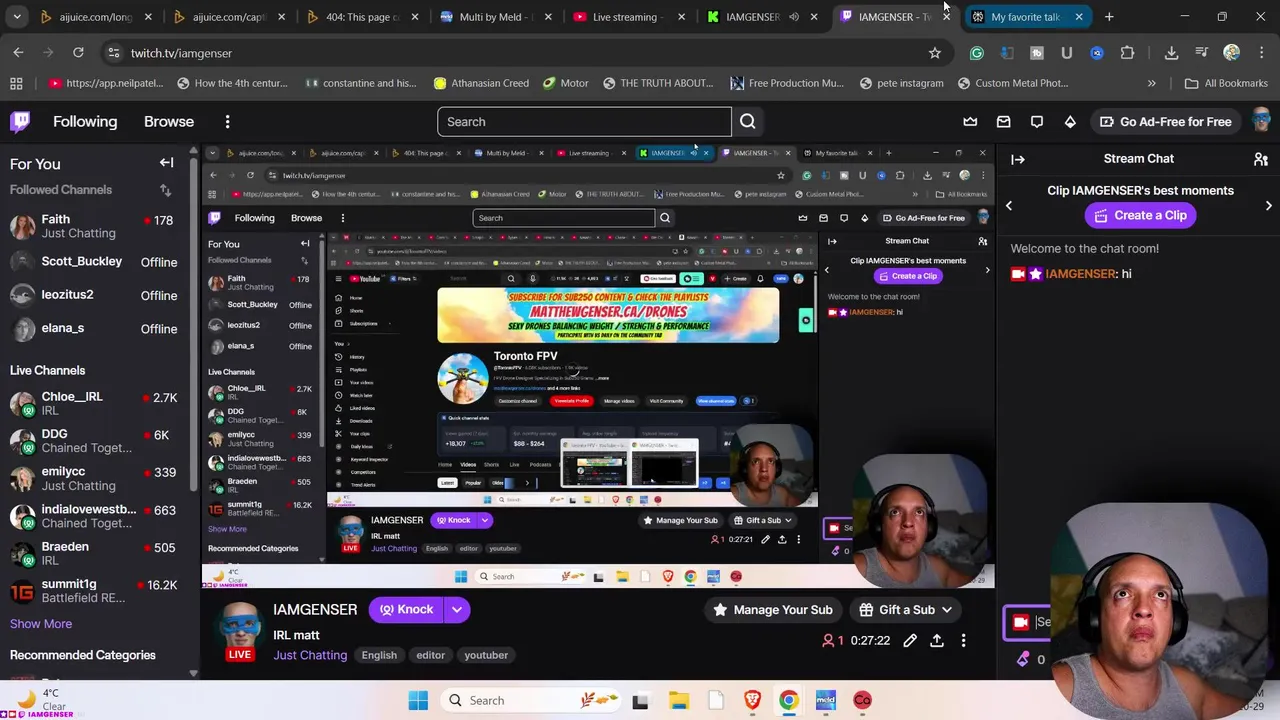Expand the Knock button dropdown arrow
This screenshot has width=1280, height=720.
457,609
